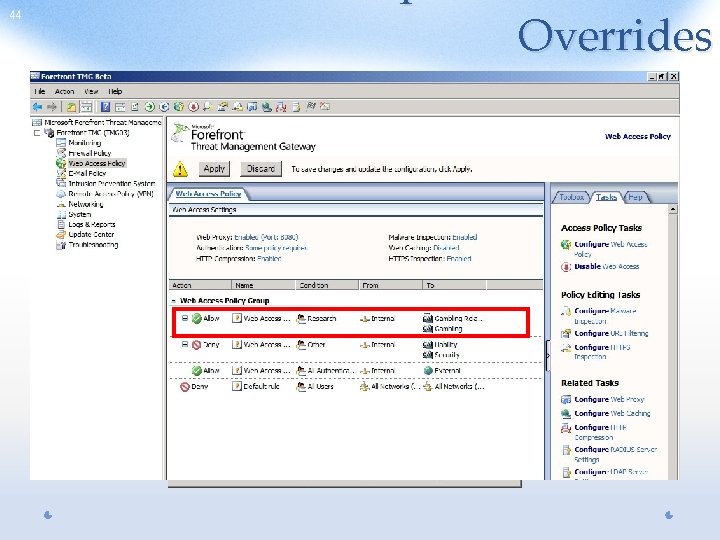
Task: Open Remote Access Policy (VPN) node
Action: tap(111, 194)
